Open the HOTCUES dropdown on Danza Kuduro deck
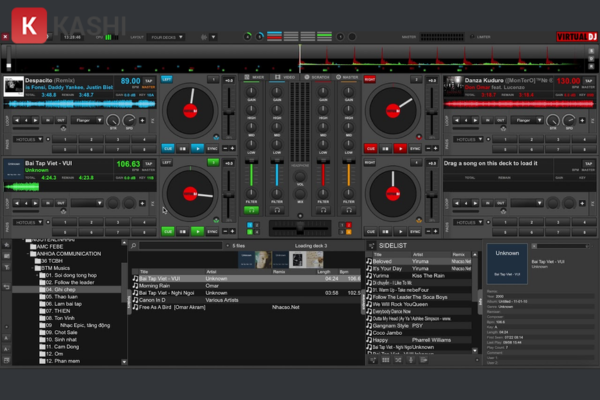This screenshot has width=600, height=400. 469,139
